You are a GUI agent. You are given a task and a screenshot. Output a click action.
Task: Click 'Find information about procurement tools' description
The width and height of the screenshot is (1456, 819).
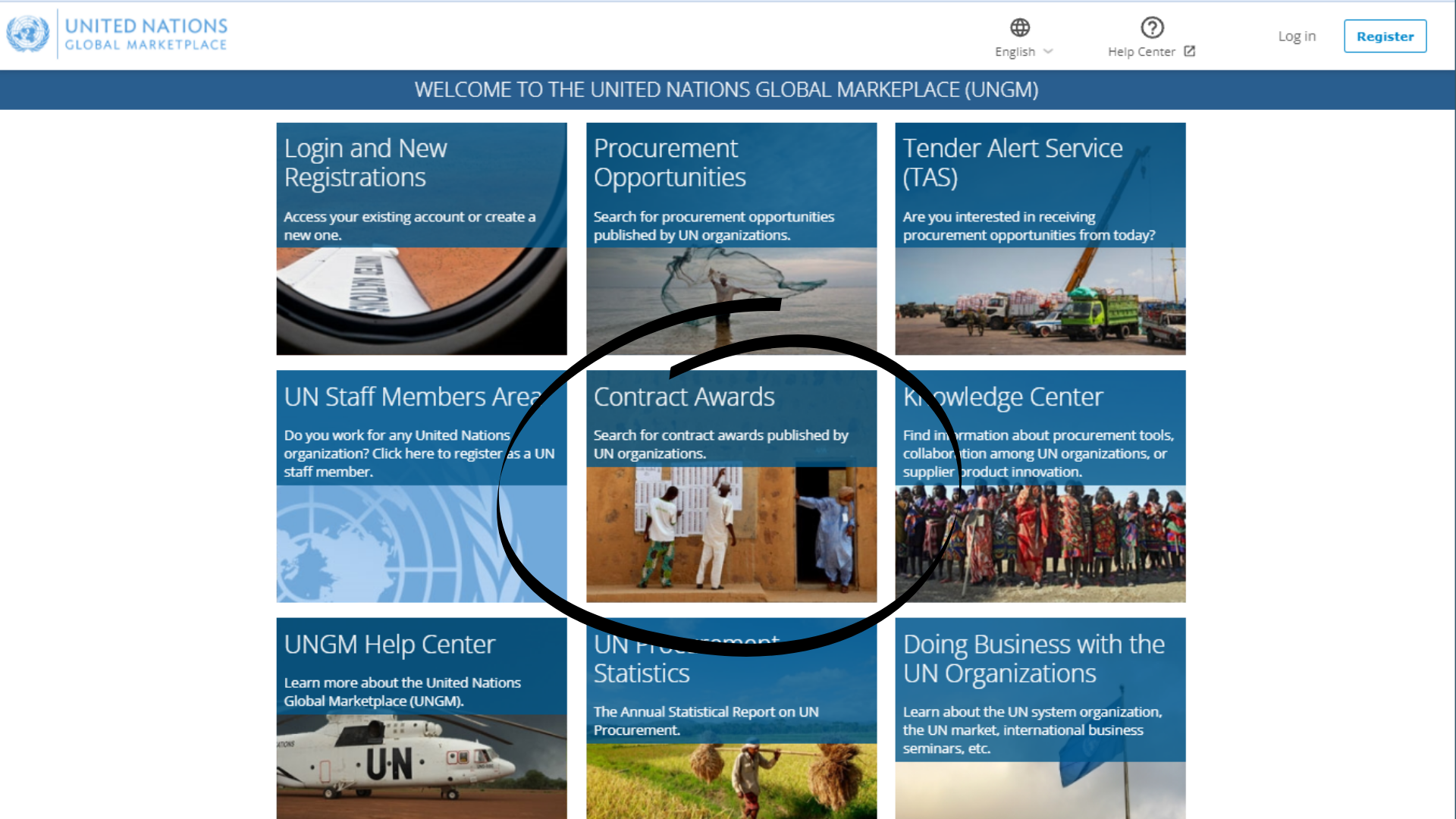point(1038,453)
